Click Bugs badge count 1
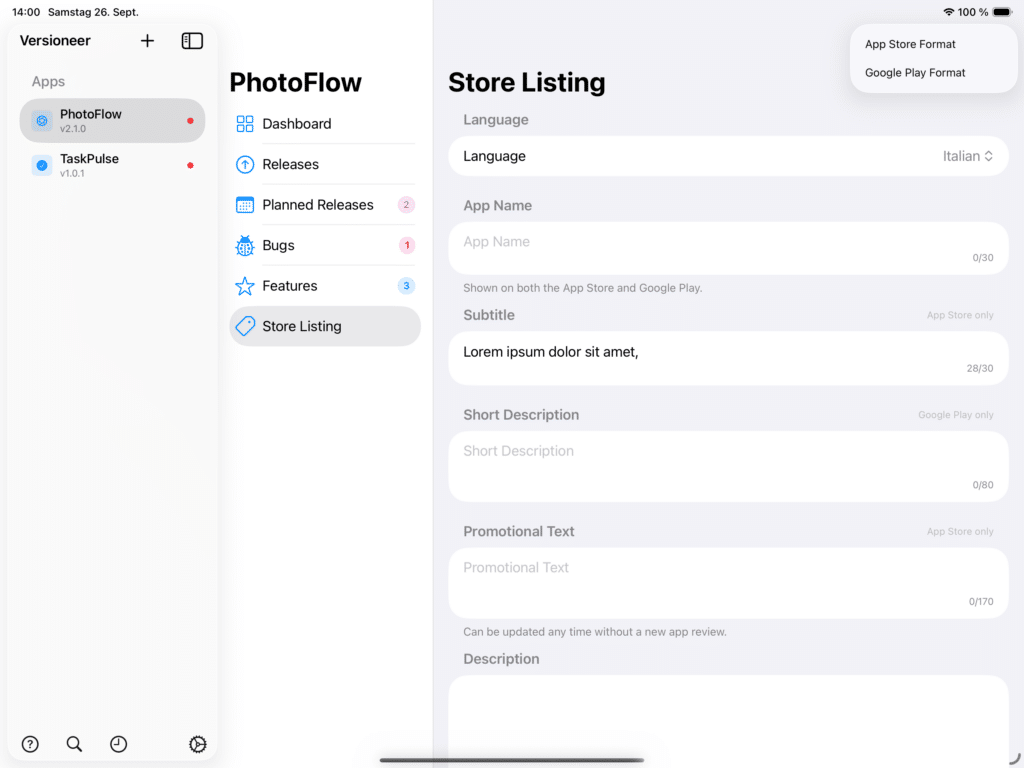 point(407,246)
